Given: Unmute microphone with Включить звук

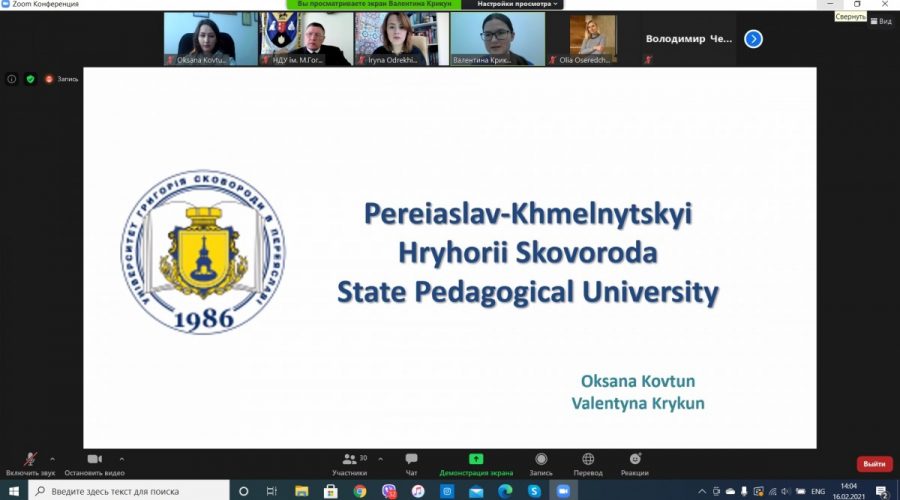Looking at the screenshot, I should coord(30,464).
